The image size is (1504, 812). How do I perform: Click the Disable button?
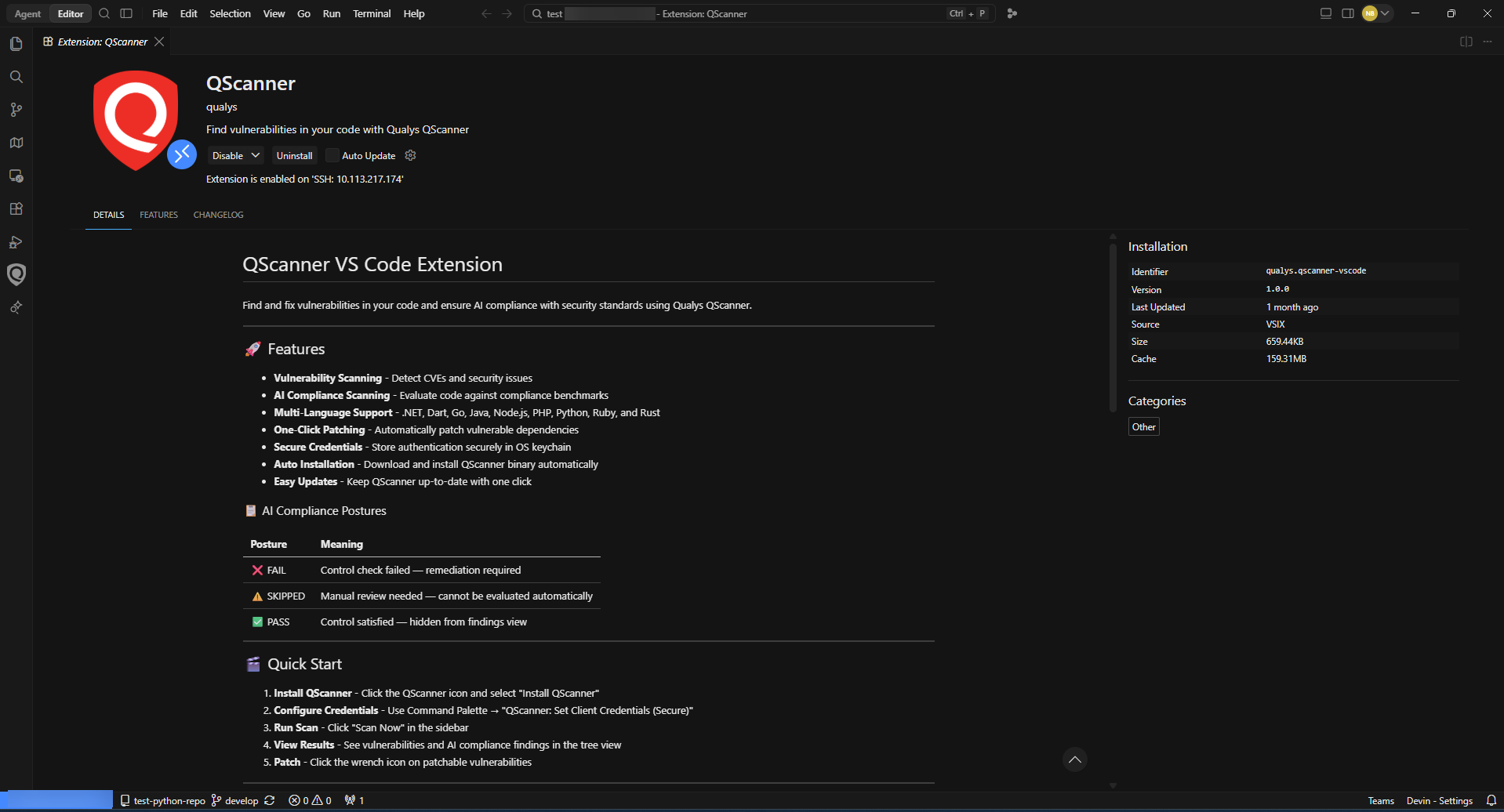click(227, 155)
